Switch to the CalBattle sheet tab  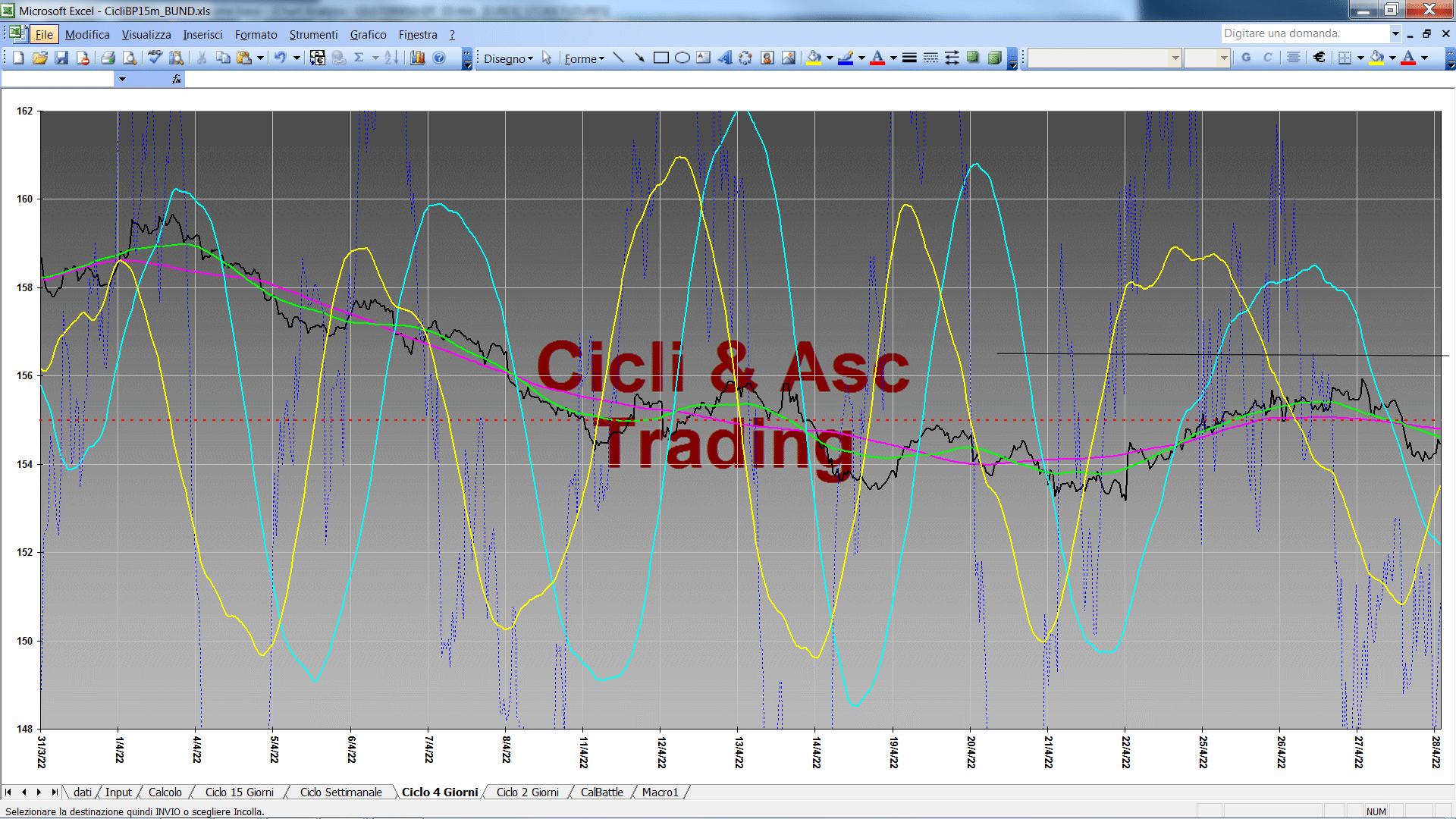coord(601,792)
